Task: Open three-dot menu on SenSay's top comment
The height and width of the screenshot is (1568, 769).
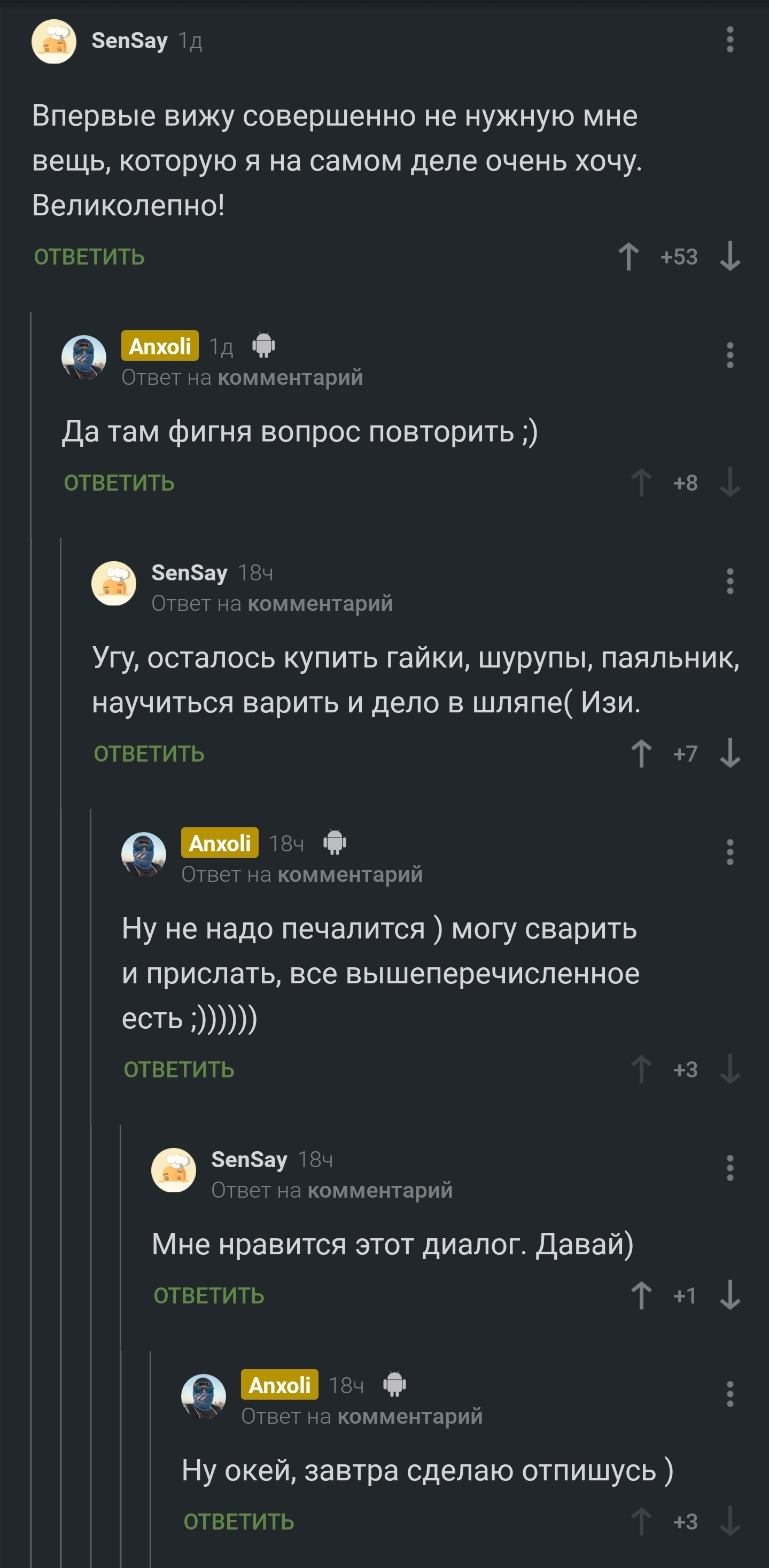Action: [729, 40]
